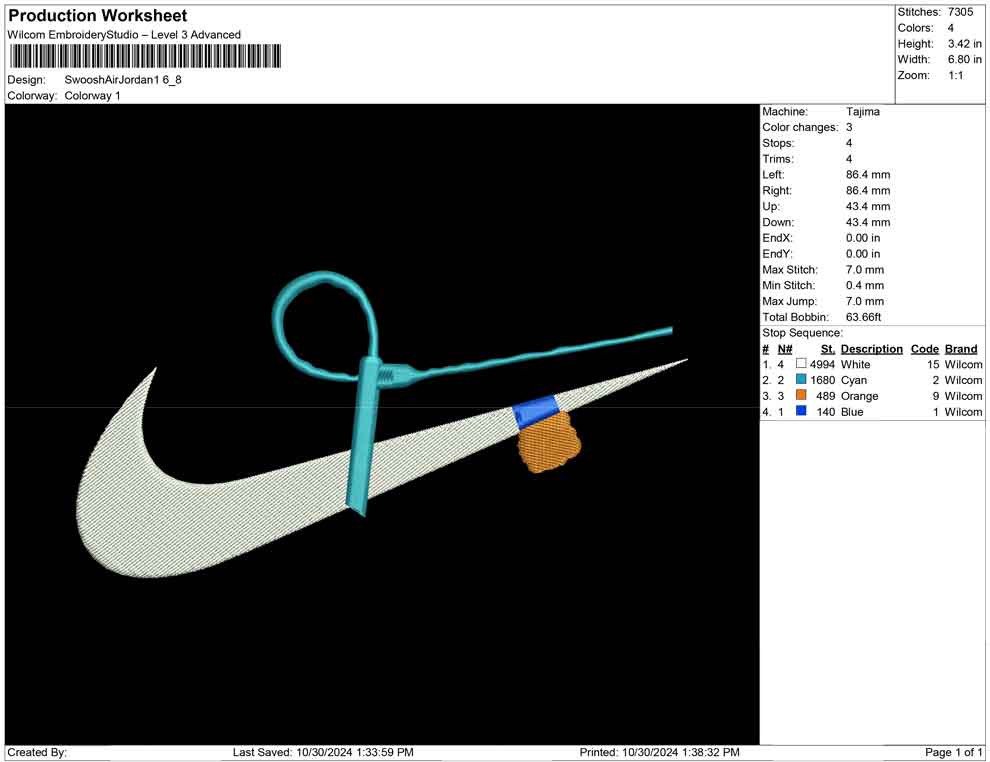Screen dimensions: 990x762
Task: Click the orange color swatch in stop sequence
Action: pyautogui.click(x=801, y=396)
